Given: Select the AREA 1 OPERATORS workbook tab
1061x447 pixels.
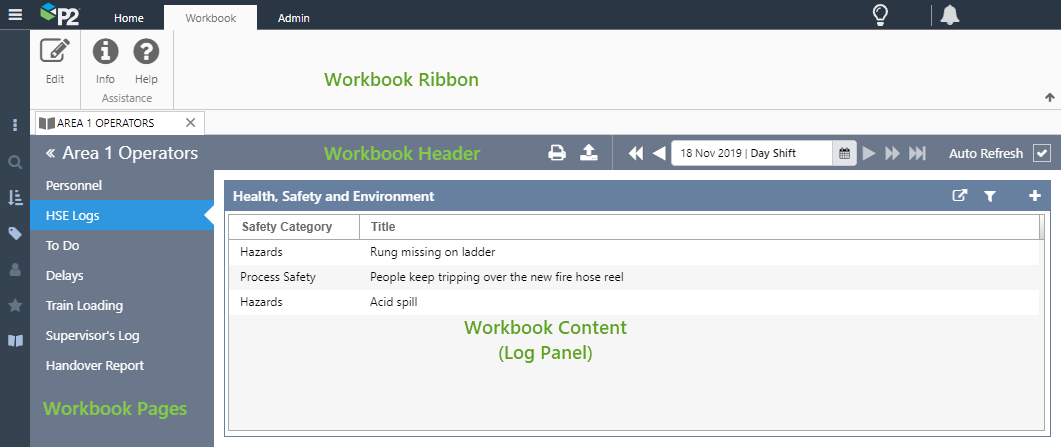Looking at the screenshot, I should pos(120,123).
